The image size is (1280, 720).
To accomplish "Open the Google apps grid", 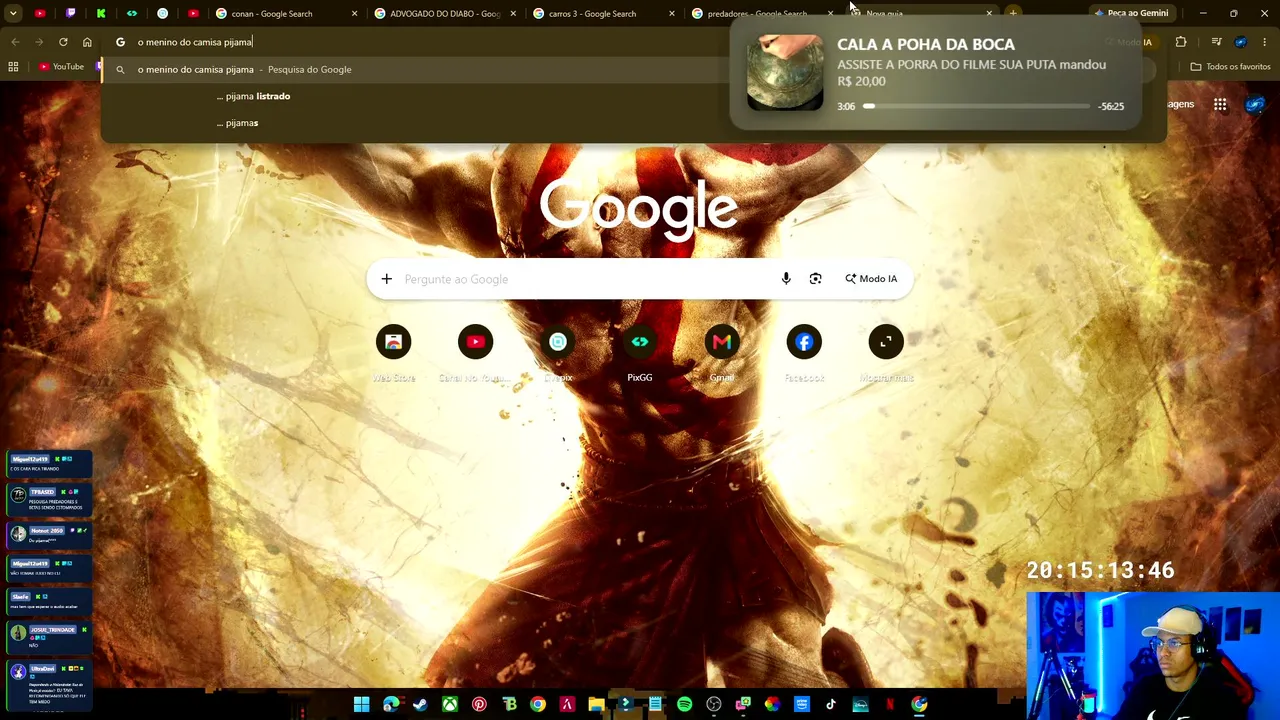I will (1220, 104).
